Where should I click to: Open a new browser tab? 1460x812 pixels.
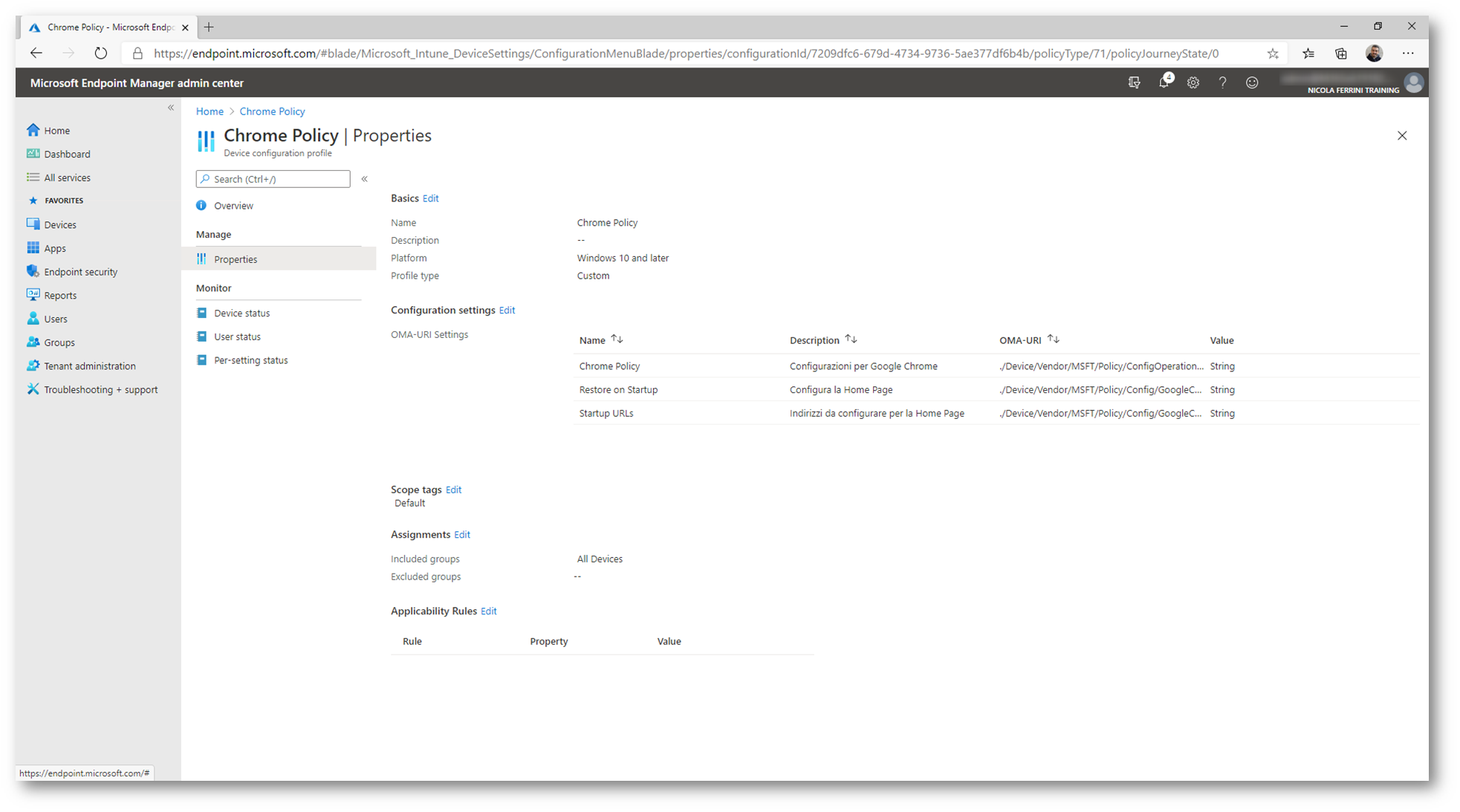pos(209,27)
